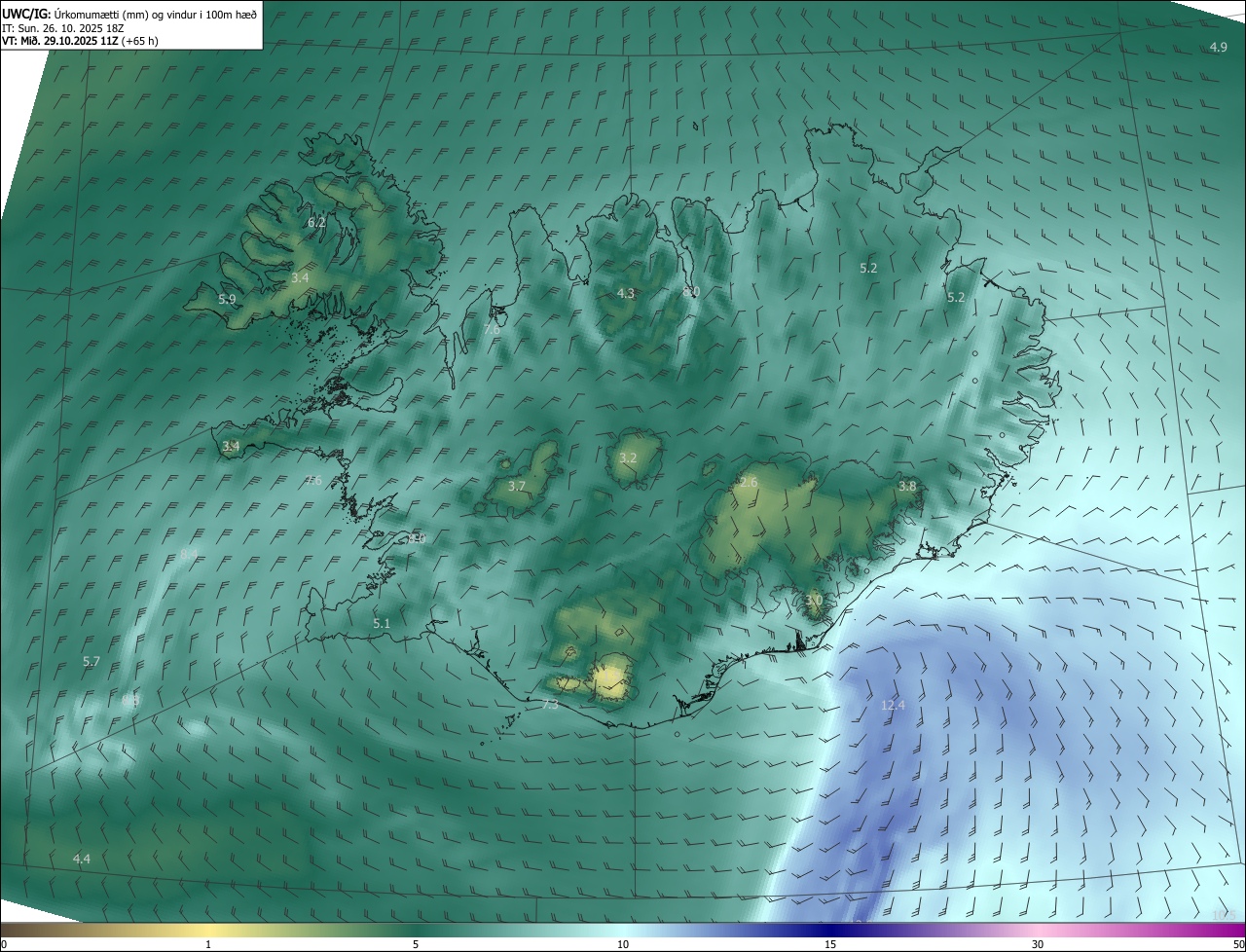The height and width of the screenshot is (952, 1246).
Task: Click the IT: Sun. 26. 10. 2025 18Z line
Action: (63, 28)
